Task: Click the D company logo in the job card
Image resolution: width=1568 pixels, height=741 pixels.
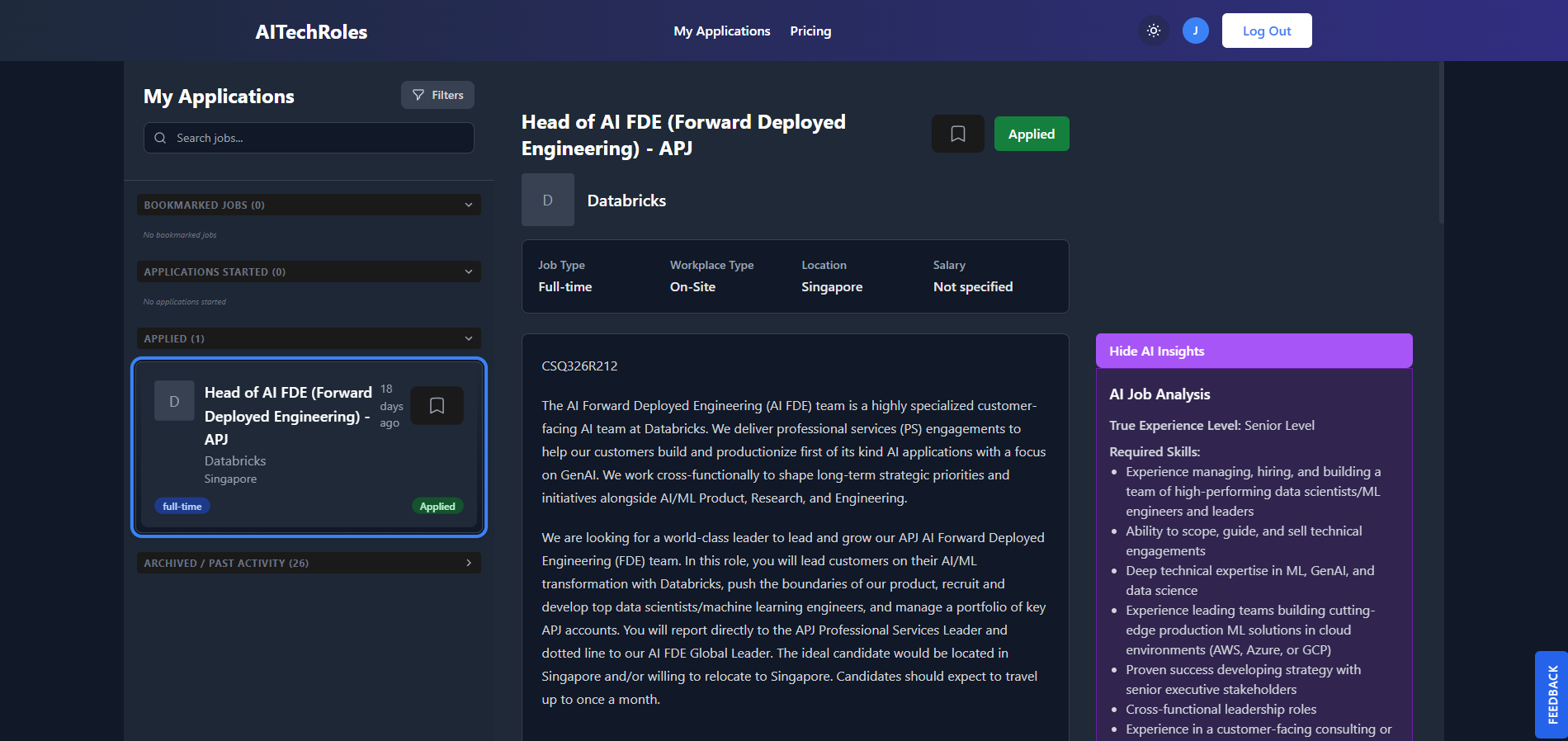Action: click(174, 401)
